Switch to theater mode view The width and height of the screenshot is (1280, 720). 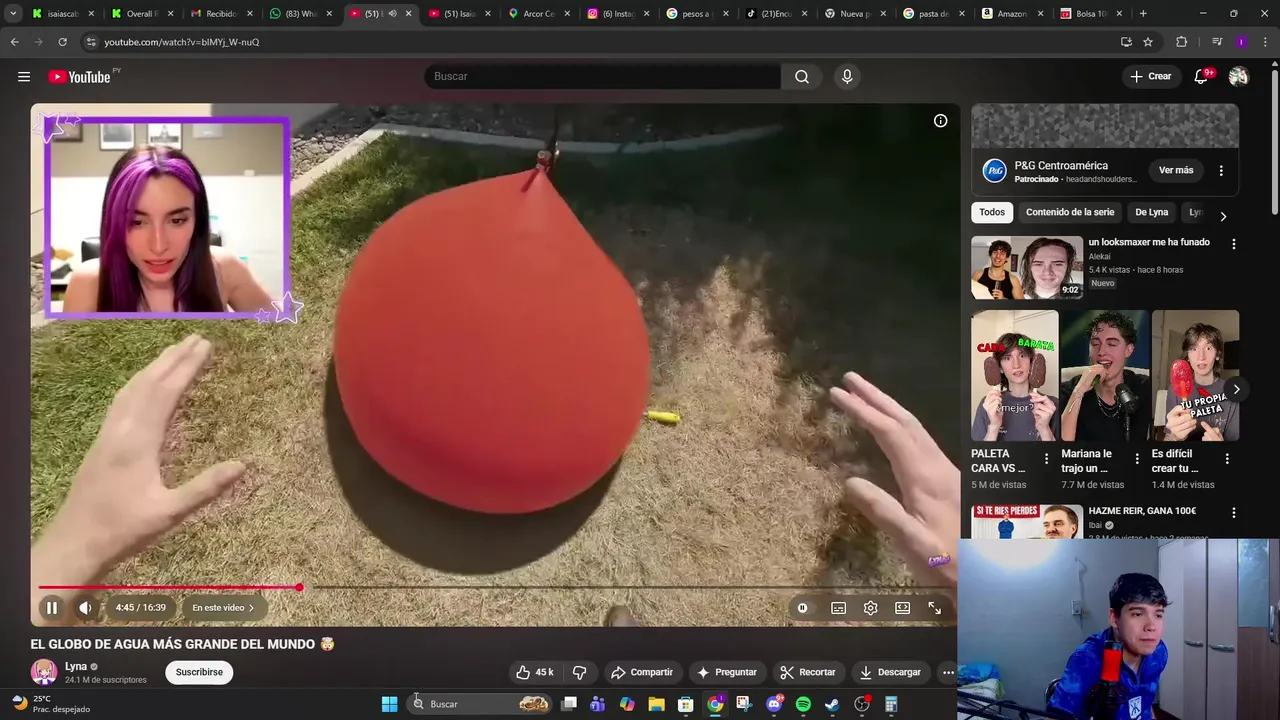[x=903, y=608]
